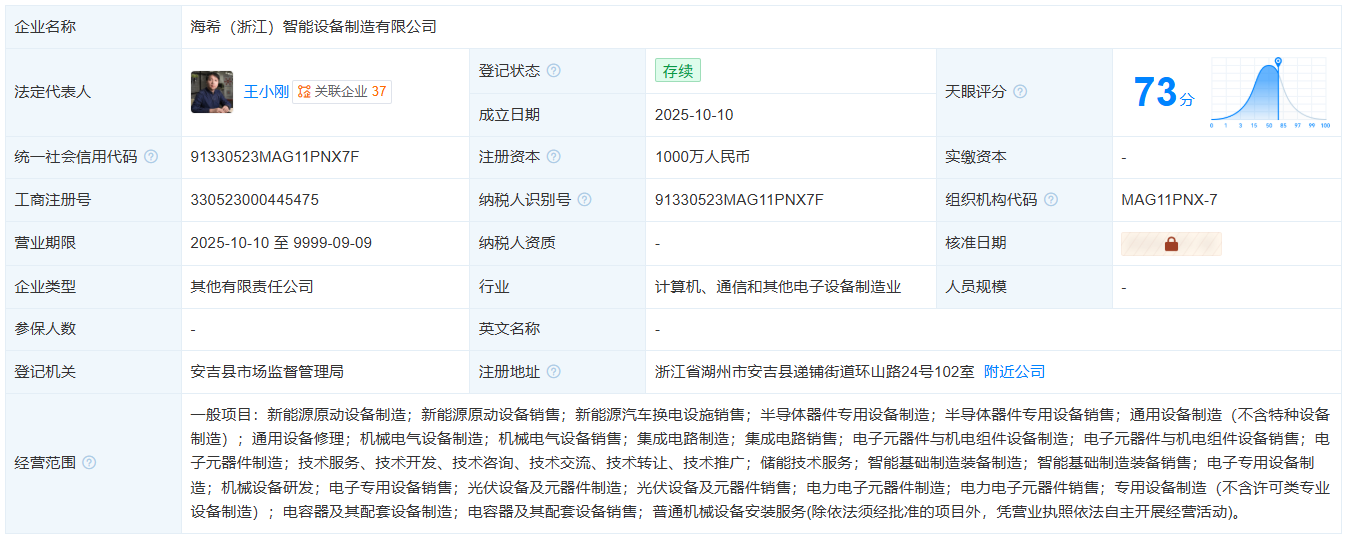Screen dimensions: 1353x539
Task: Click the company name 海希（浙江）智能设备制造有限公司
Action: [314, 27]
